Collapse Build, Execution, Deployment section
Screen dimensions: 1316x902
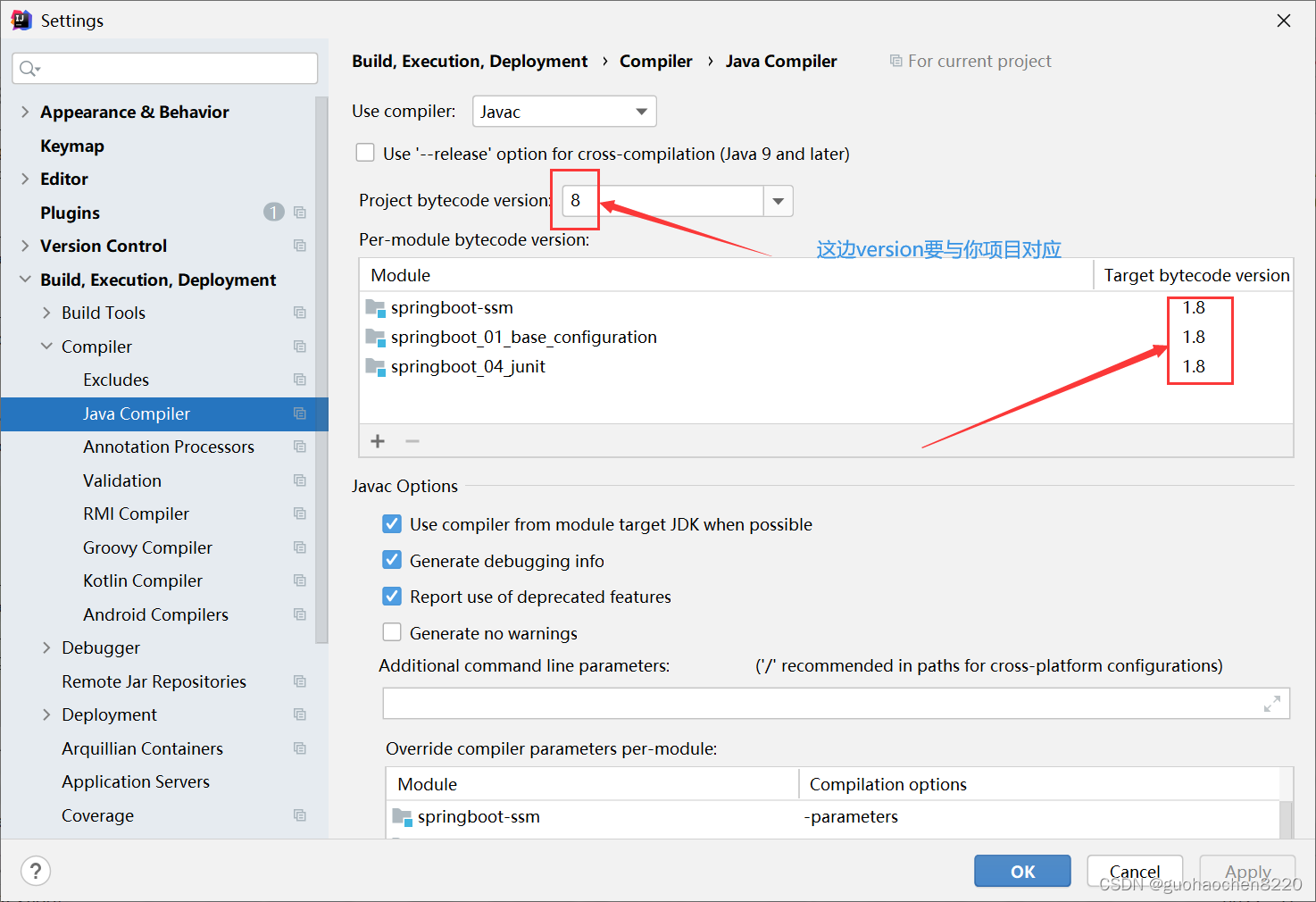(x=25, y=280)
